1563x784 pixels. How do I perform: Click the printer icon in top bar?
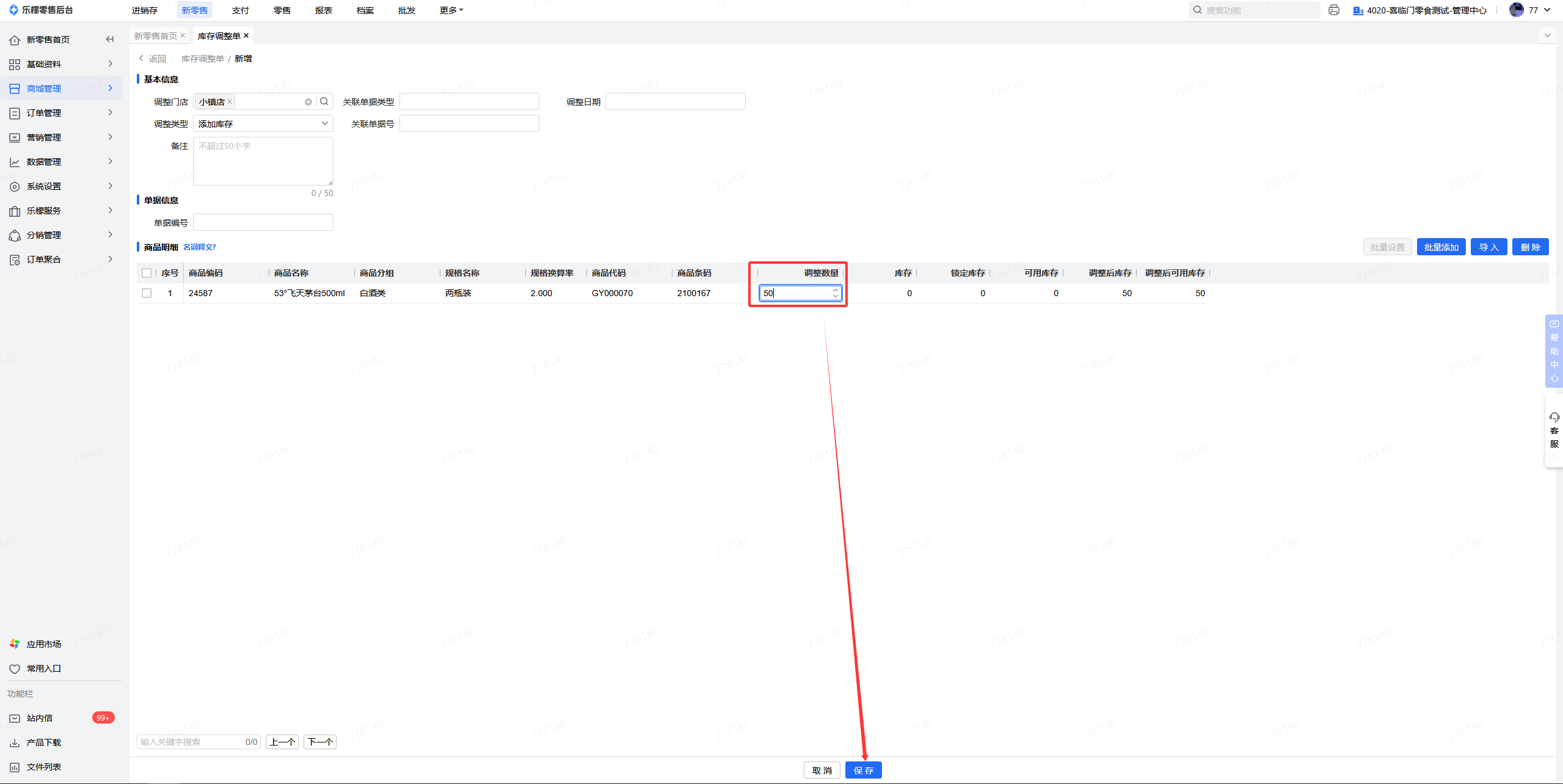pyautogui.click(x=1334, y=10)
